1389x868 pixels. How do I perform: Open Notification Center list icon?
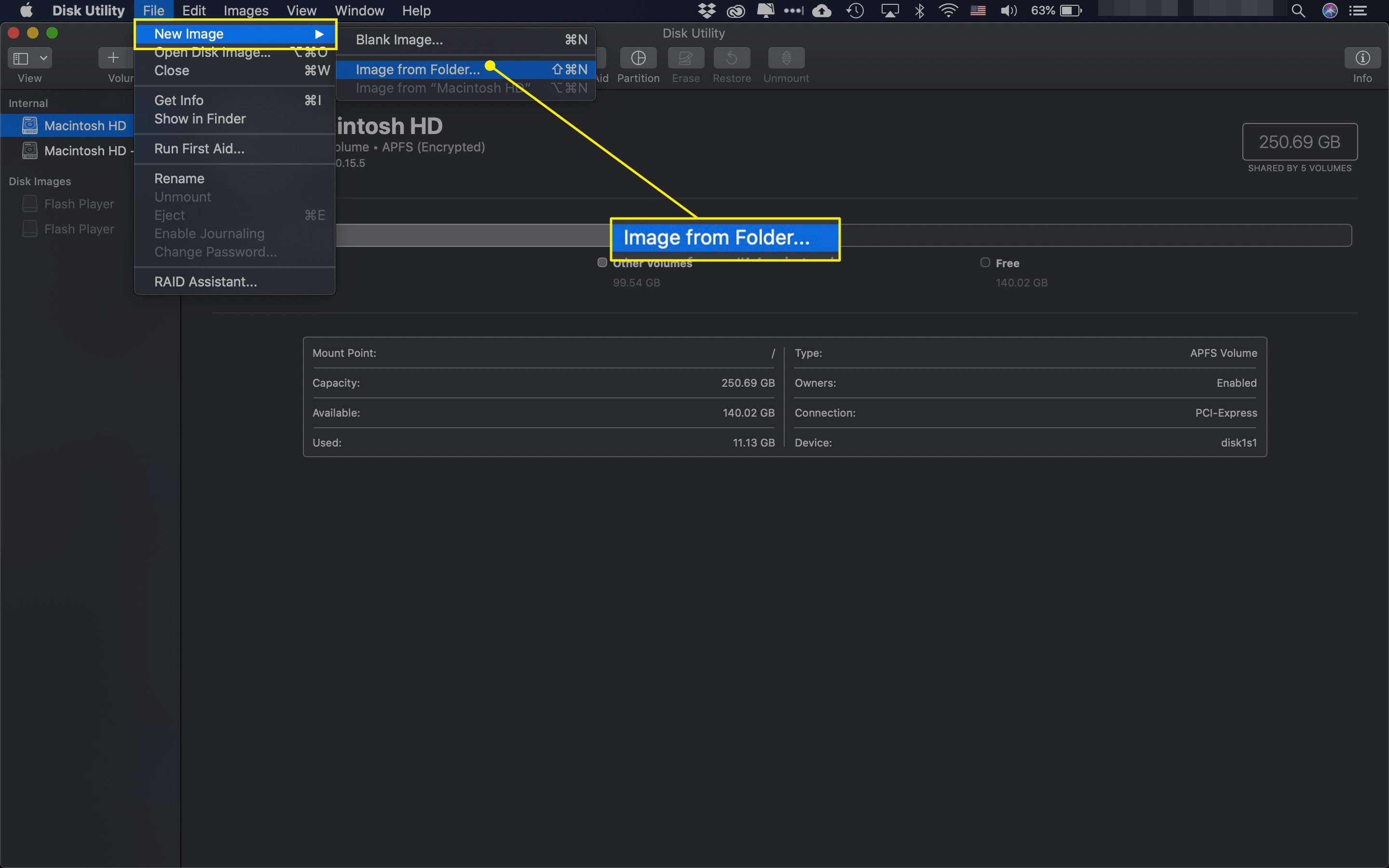(x=1358, y=10)
